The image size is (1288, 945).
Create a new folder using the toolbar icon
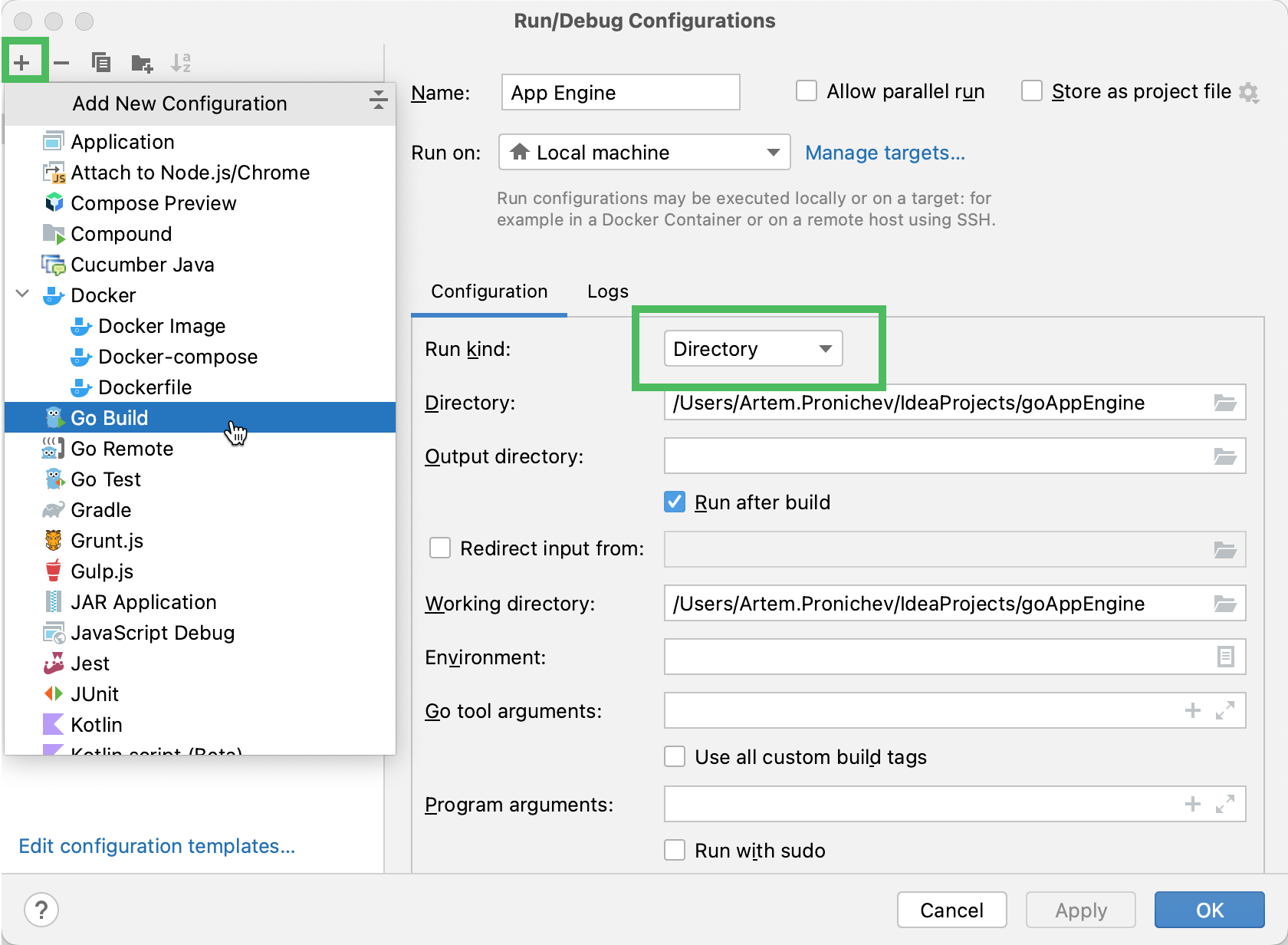(x=141, y=62)
